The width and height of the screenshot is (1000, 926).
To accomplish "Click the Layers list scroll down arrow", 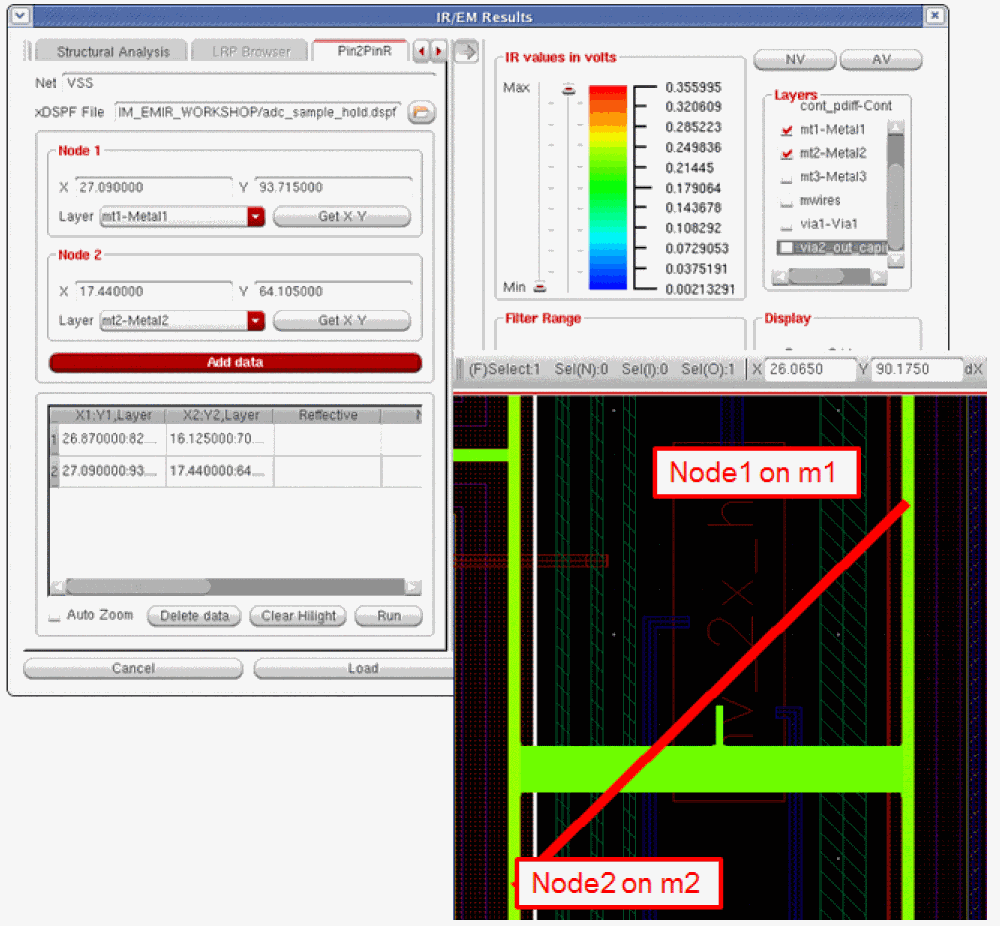I will pyautogui.click(x=895, y=260).
